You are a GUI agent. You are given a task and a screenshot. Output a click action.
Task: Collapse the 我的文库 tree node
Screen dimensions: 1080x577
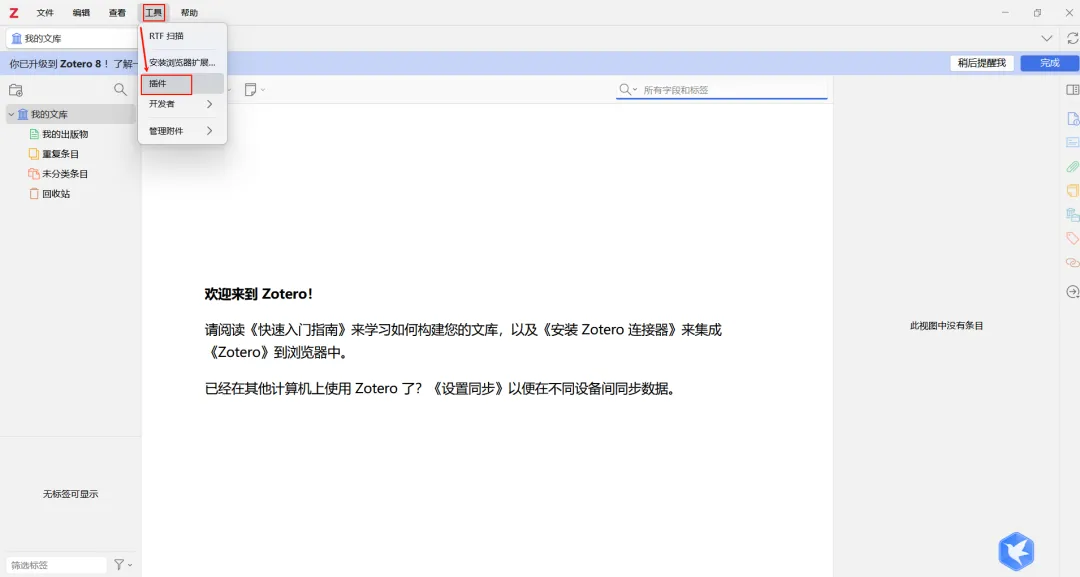tap(11, 114)
